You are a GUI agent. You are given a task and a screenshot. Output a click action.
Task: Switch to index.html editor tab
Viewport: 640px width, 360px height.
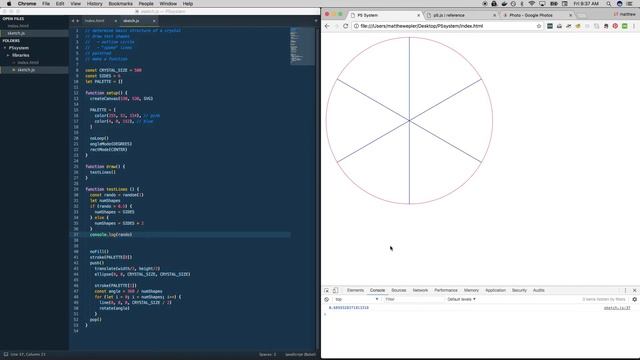(95, 21)
